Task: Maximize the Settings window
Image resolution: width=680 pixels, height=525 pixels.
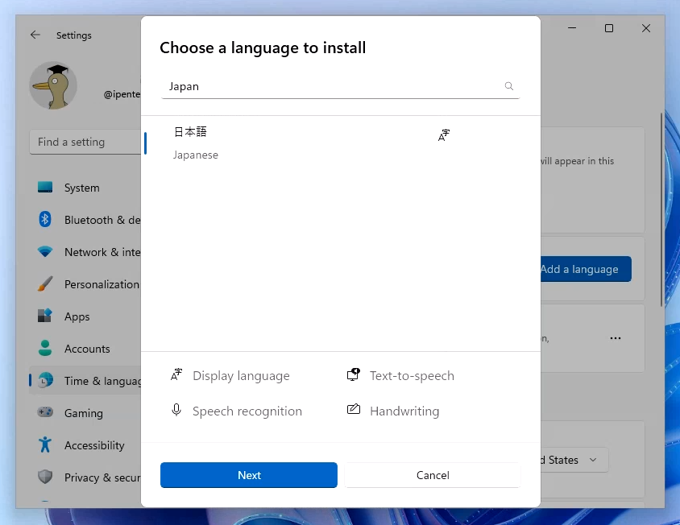Action: point(609,28)
